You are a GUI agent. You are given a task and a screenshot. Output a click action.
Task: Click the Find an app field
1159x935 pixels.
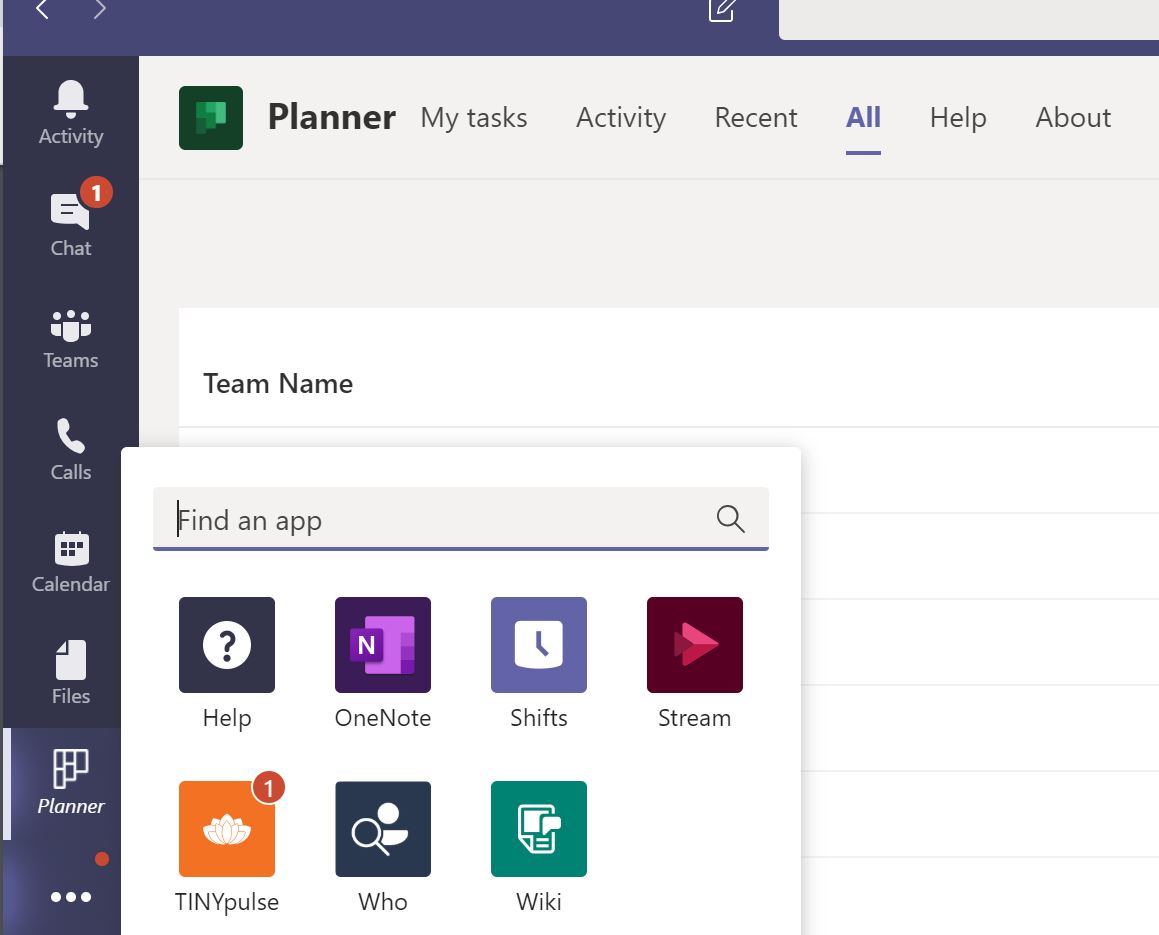460,519
